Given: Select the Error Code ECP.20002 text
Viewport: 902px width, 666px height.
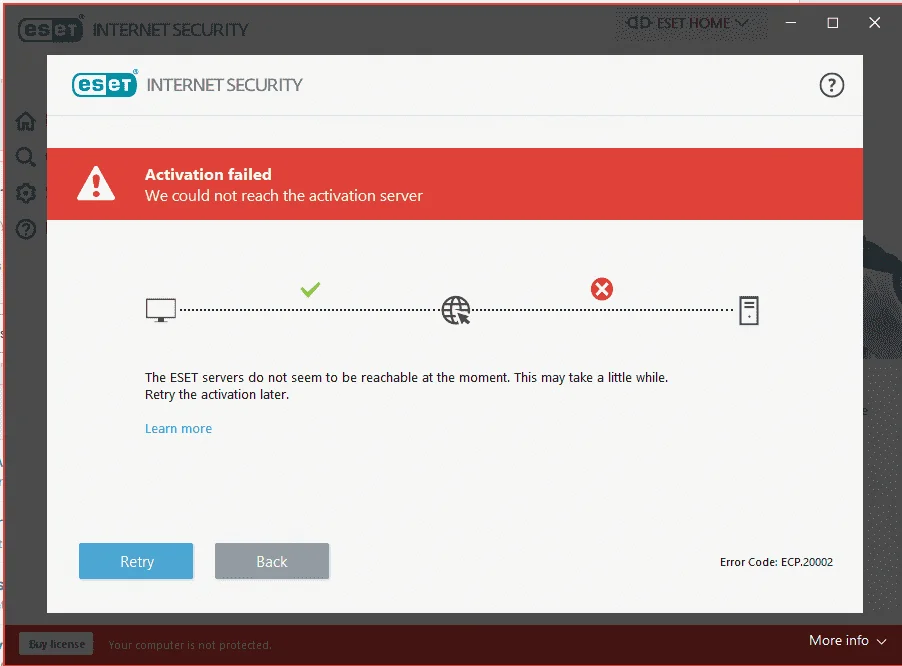Looking at the screenshot, I should [x=776, y=562].
